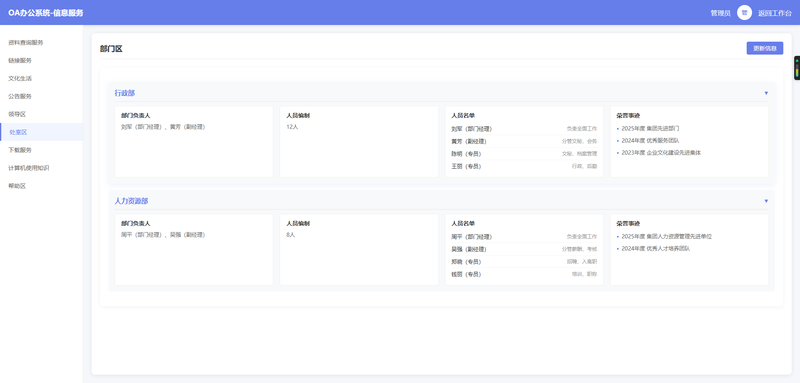Screen dimensions: 800x383
Task: Open 链接服务 in the sidebar
Action: click(41, 60)
